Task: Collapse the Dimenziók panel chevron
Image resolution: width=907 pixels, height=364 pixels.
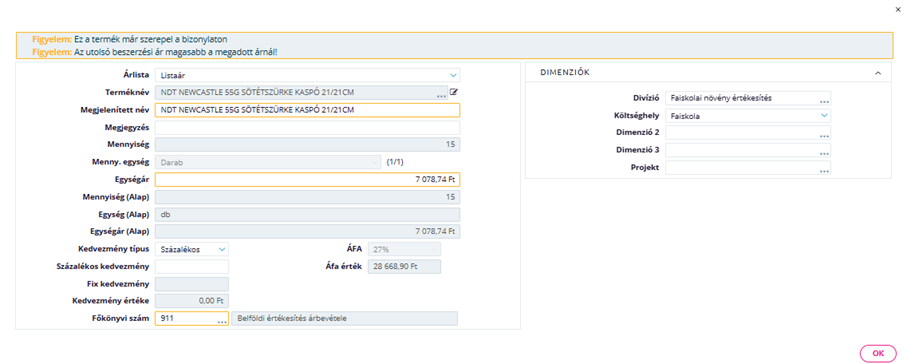Action: 878,73
